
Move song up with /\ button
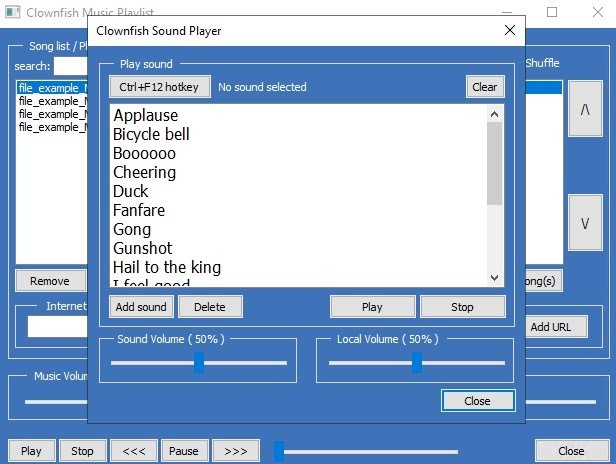coord(585,109)
